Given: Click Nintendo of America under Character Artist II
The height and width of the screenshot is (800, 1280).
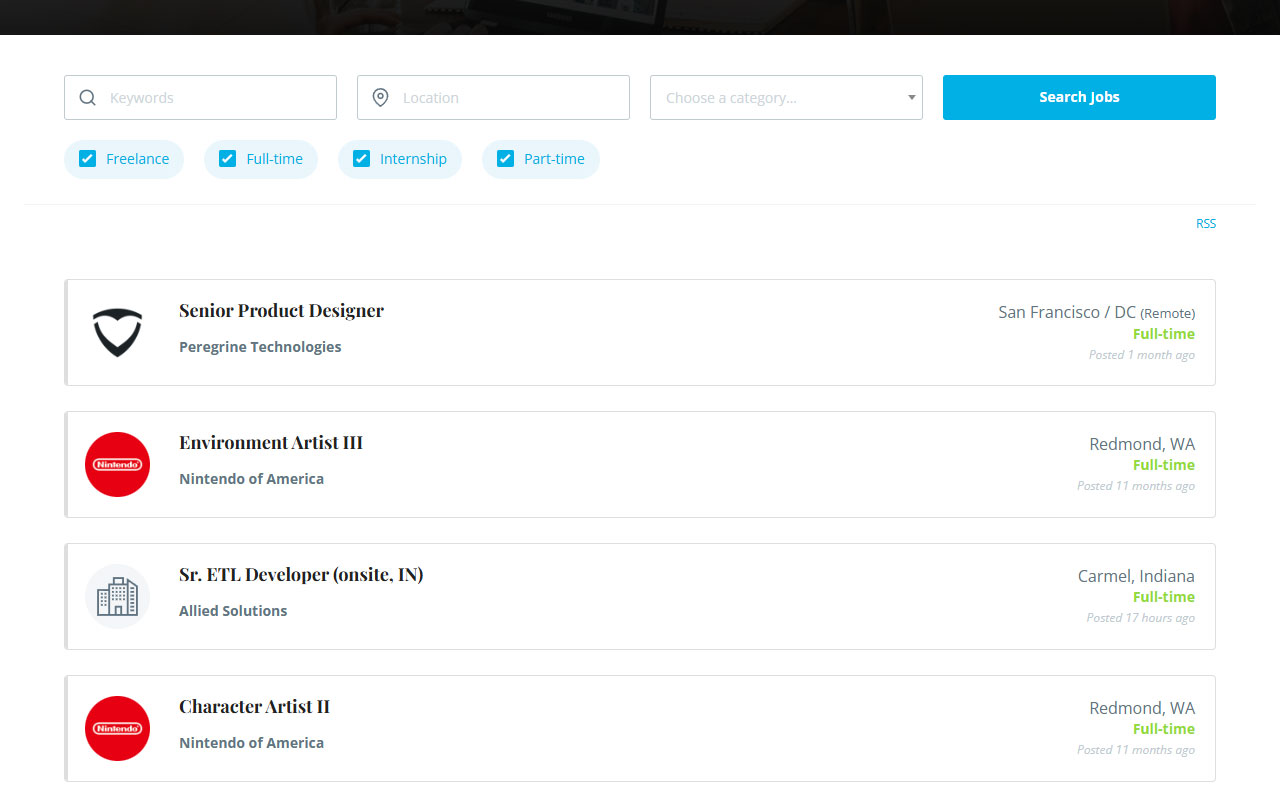Looking at the screenshot, I should click(x=251, y=743).
